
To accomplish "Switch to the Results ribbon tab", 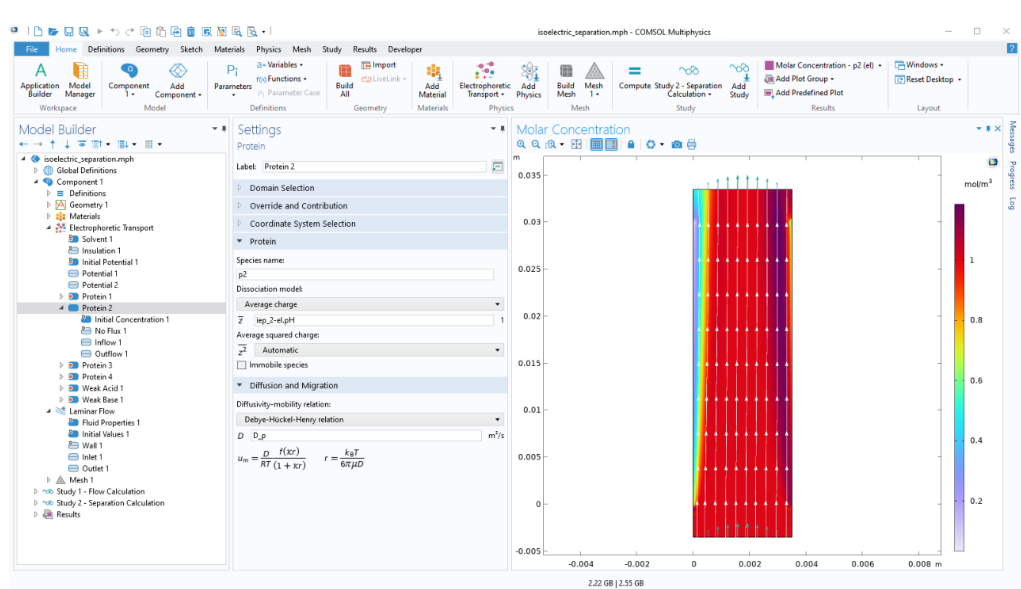I will 365,49.
